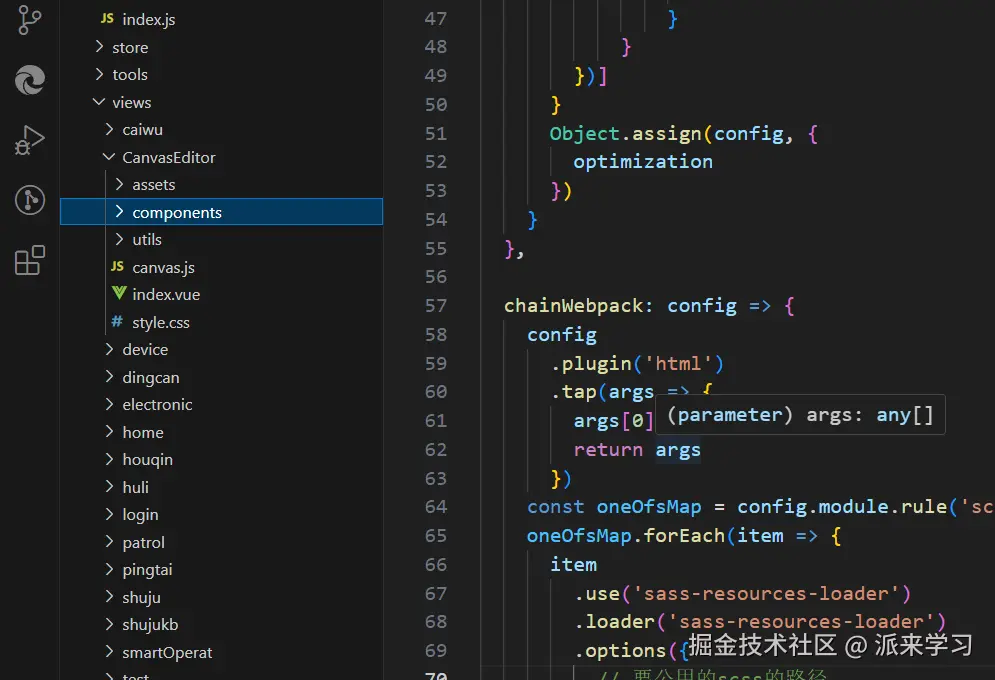
Task: Open the Extensions view
Action: coord(30,260)
